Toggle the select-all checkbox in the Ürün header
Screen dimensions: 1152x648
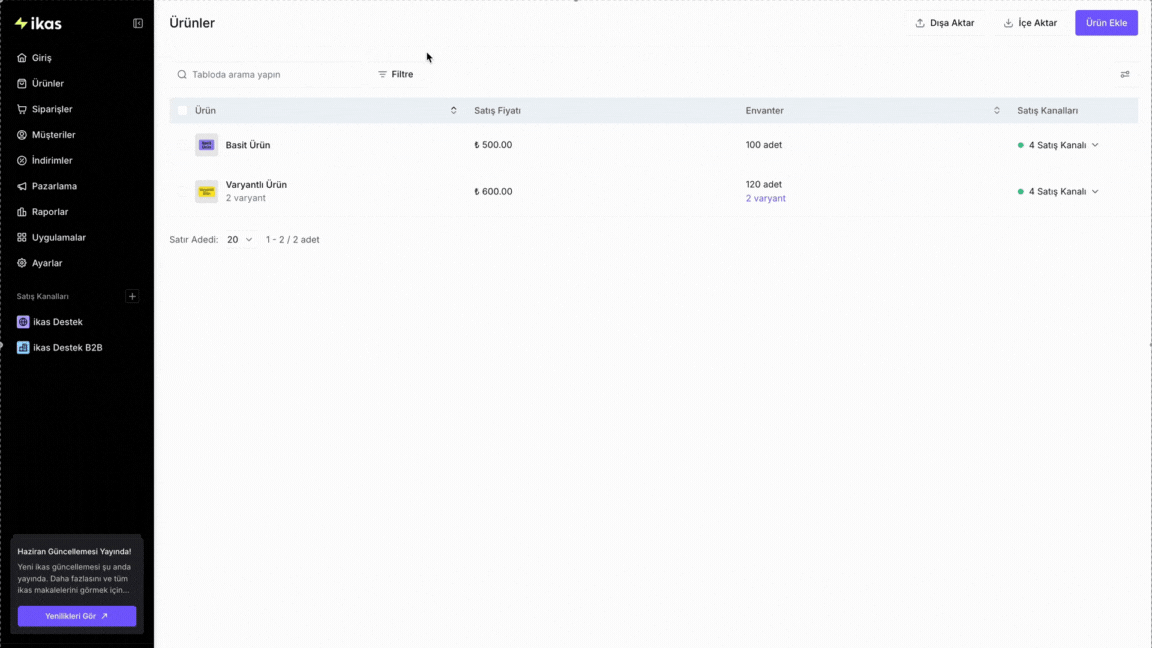182,110
